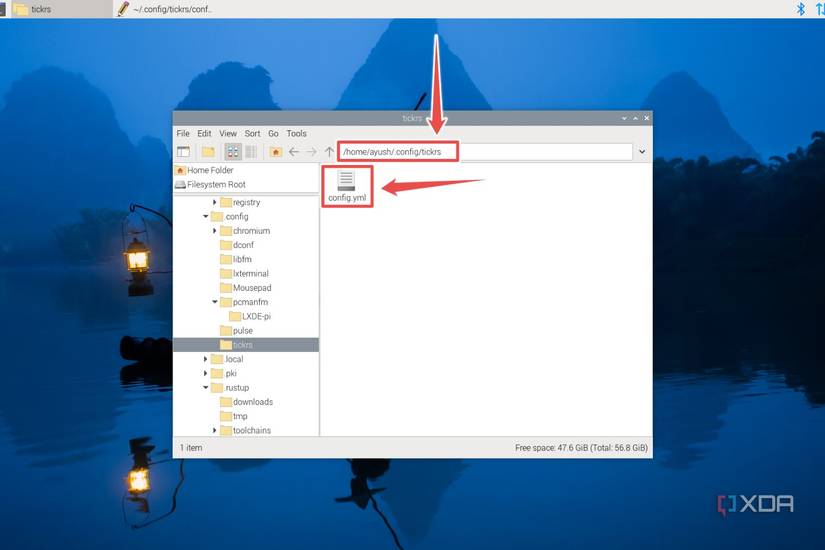Navigate back with the left arrow
The height and width of the screenshot is (550, 825).
[x=294, y=152]
